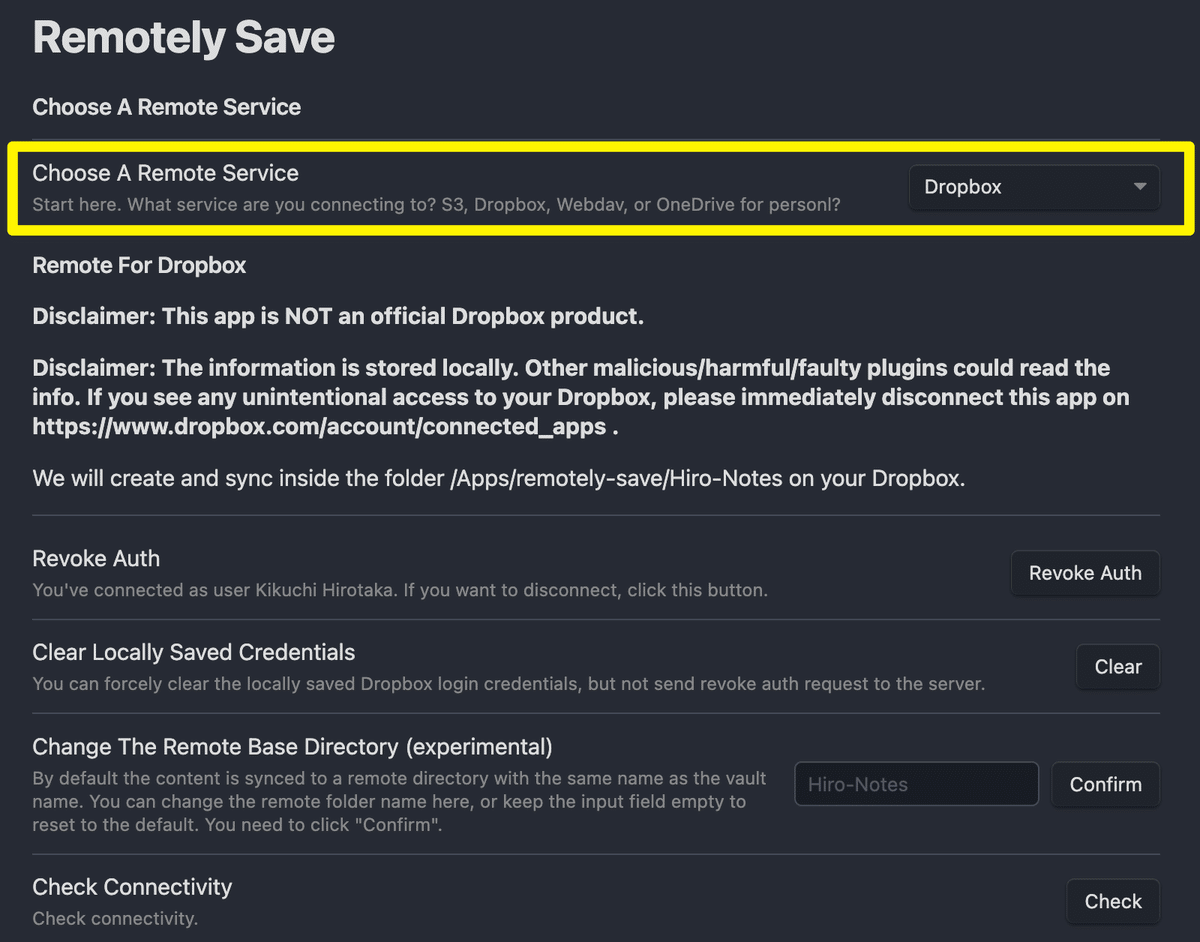Run the connectivity Check button

click(x=1112, y=901)
